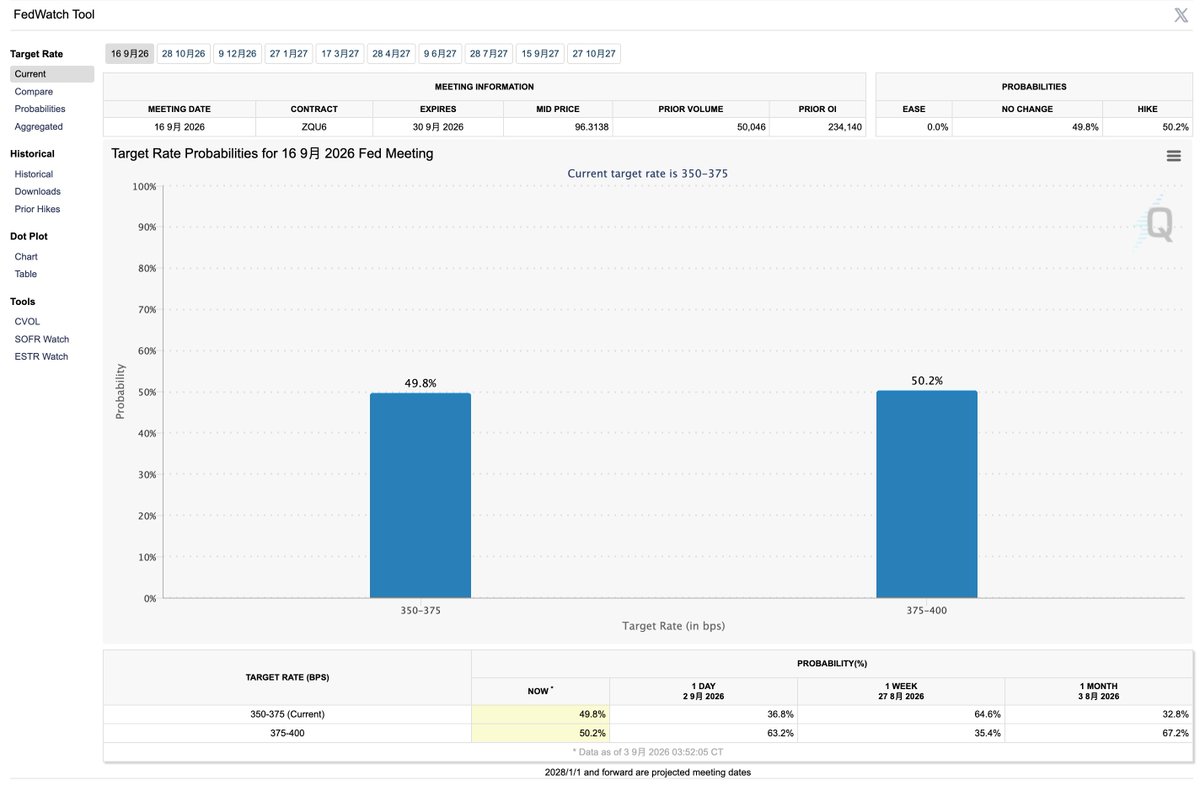
Task: Click the 1 DAY value 63.2%
Action: [x=780, y=733]
